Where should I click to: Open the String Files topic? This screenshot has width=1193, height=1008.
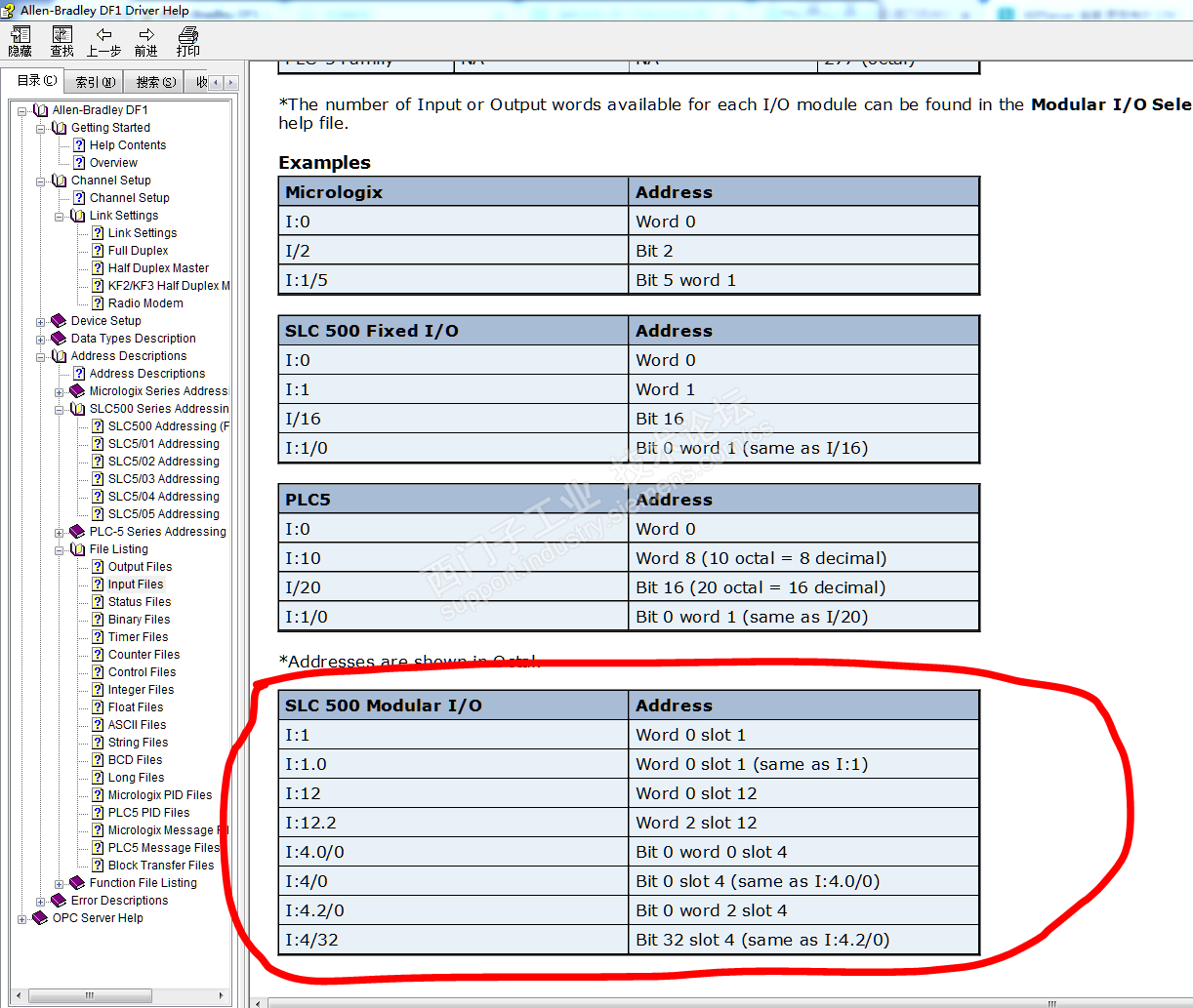tap(138, 743)
